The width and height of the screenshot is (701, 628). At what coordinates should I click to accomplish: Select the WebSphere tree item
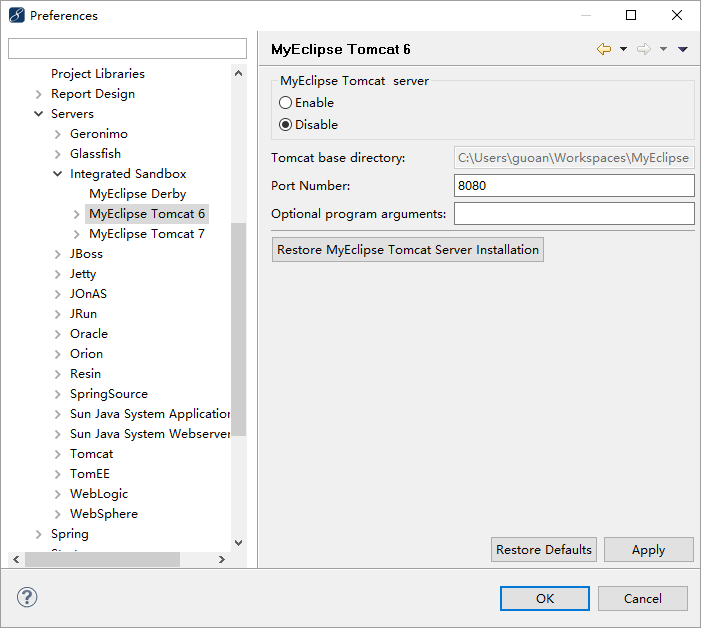(104, 514)
